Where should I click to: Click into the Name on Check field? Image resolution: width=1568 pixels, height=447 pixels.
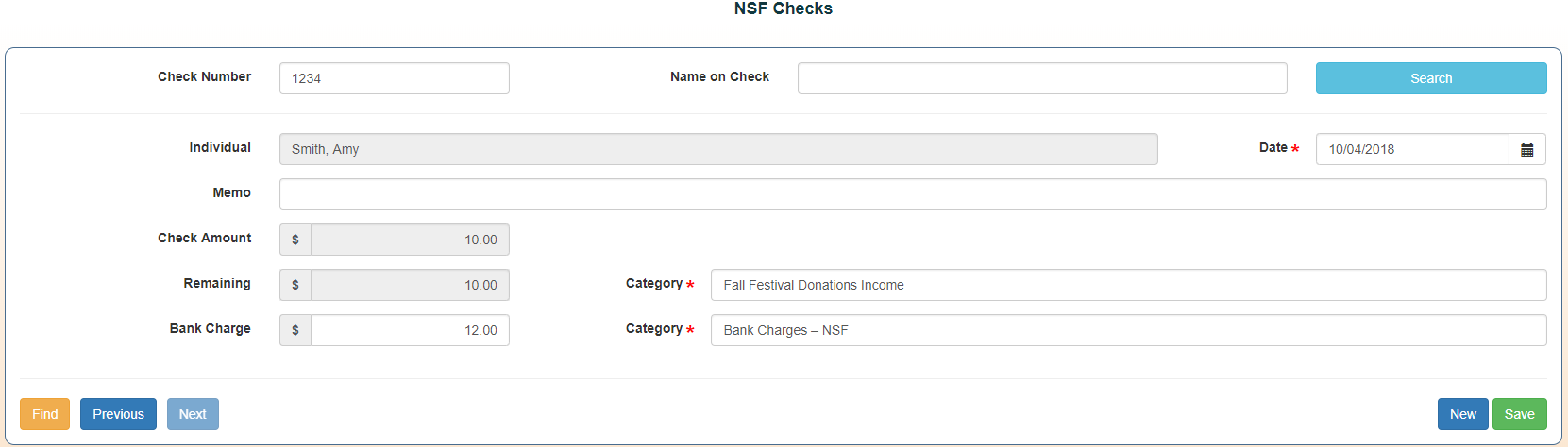pyautogui.click(x=1041, y=78)
